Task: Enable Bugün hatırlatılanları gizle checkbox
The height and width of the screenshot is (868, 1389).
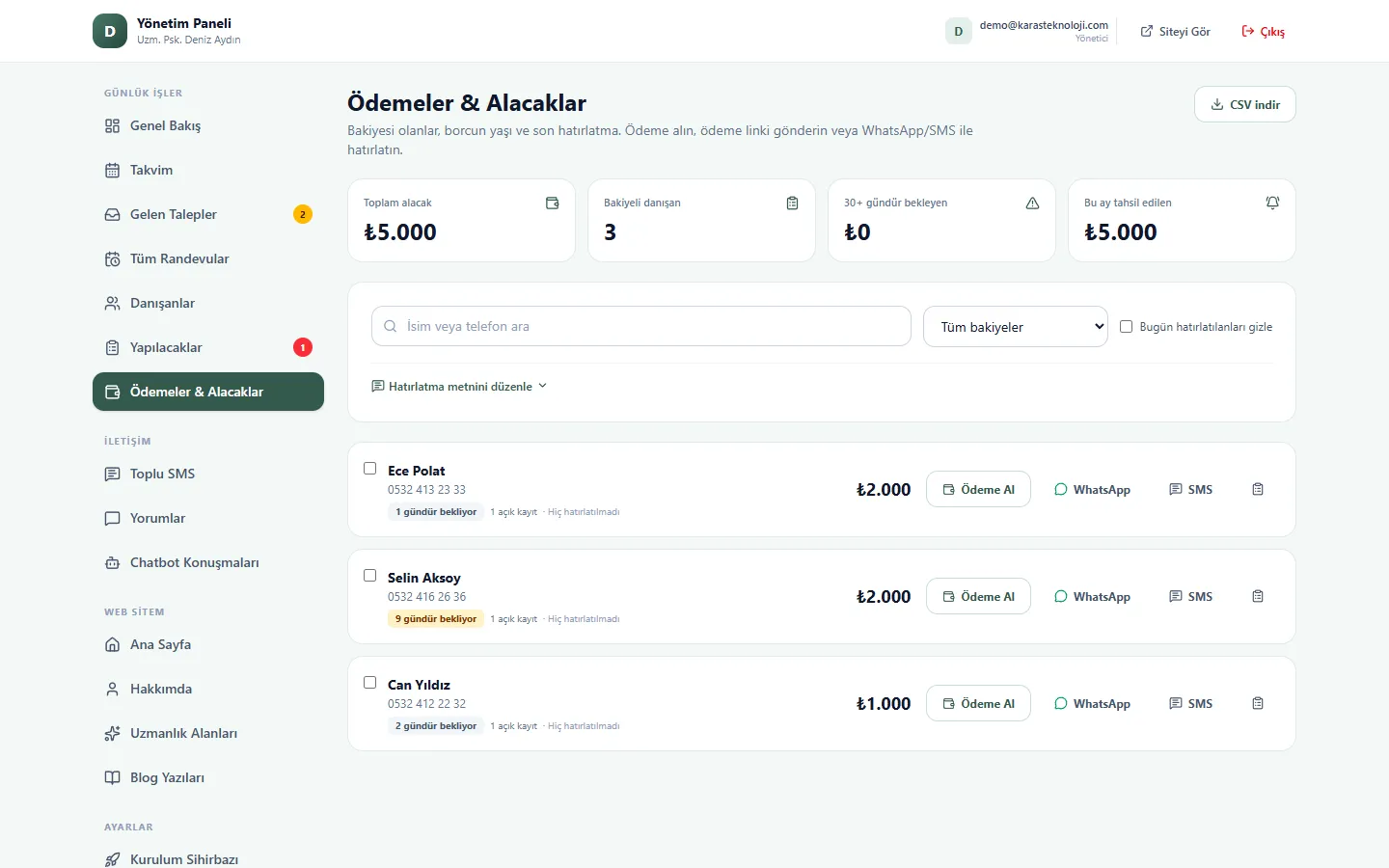Action: coord(1126,327)
